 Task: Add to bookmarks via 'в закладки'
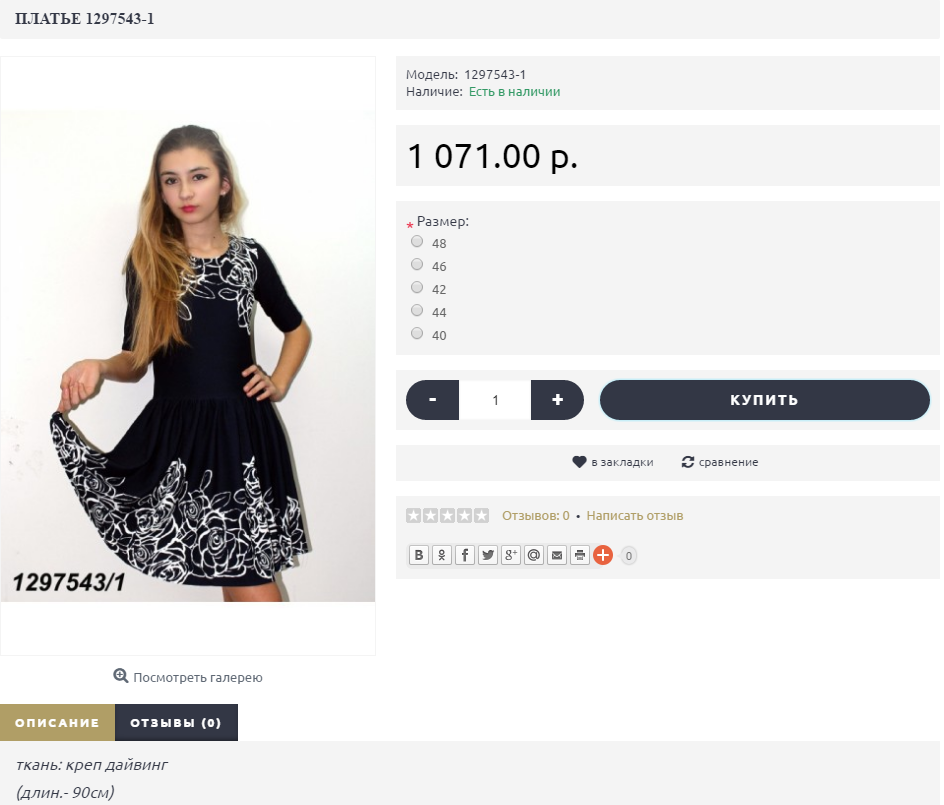(622, 462)
